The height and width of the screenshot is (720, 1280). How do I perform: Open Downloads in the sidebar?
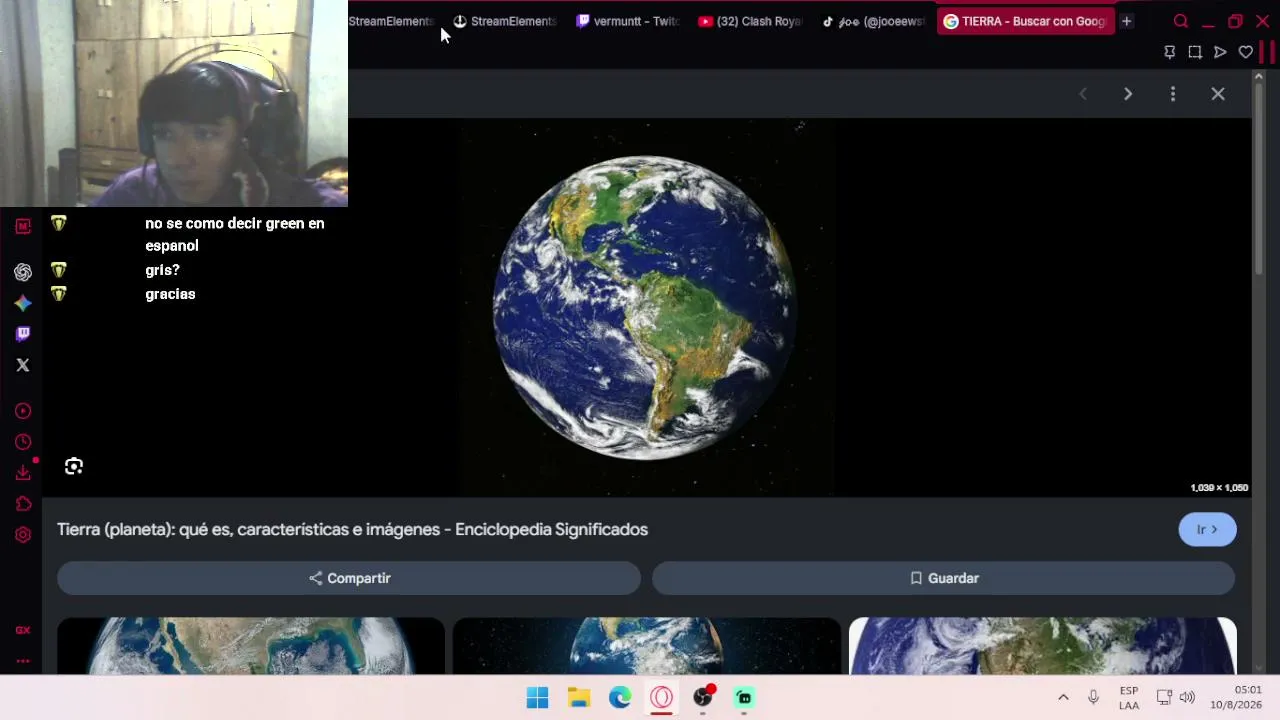tap(23, 473)
